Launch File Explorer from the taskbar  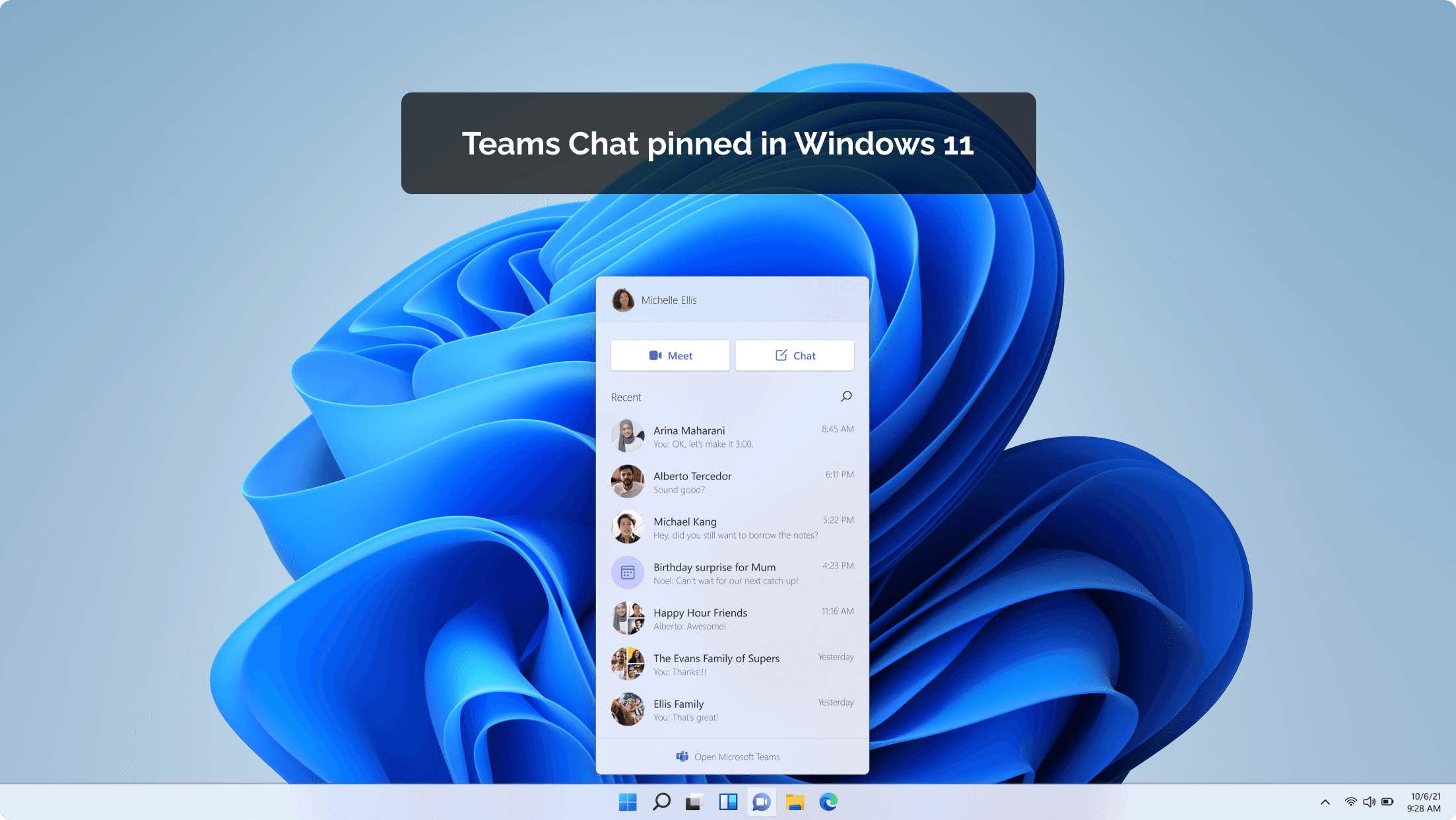[795, 802]
